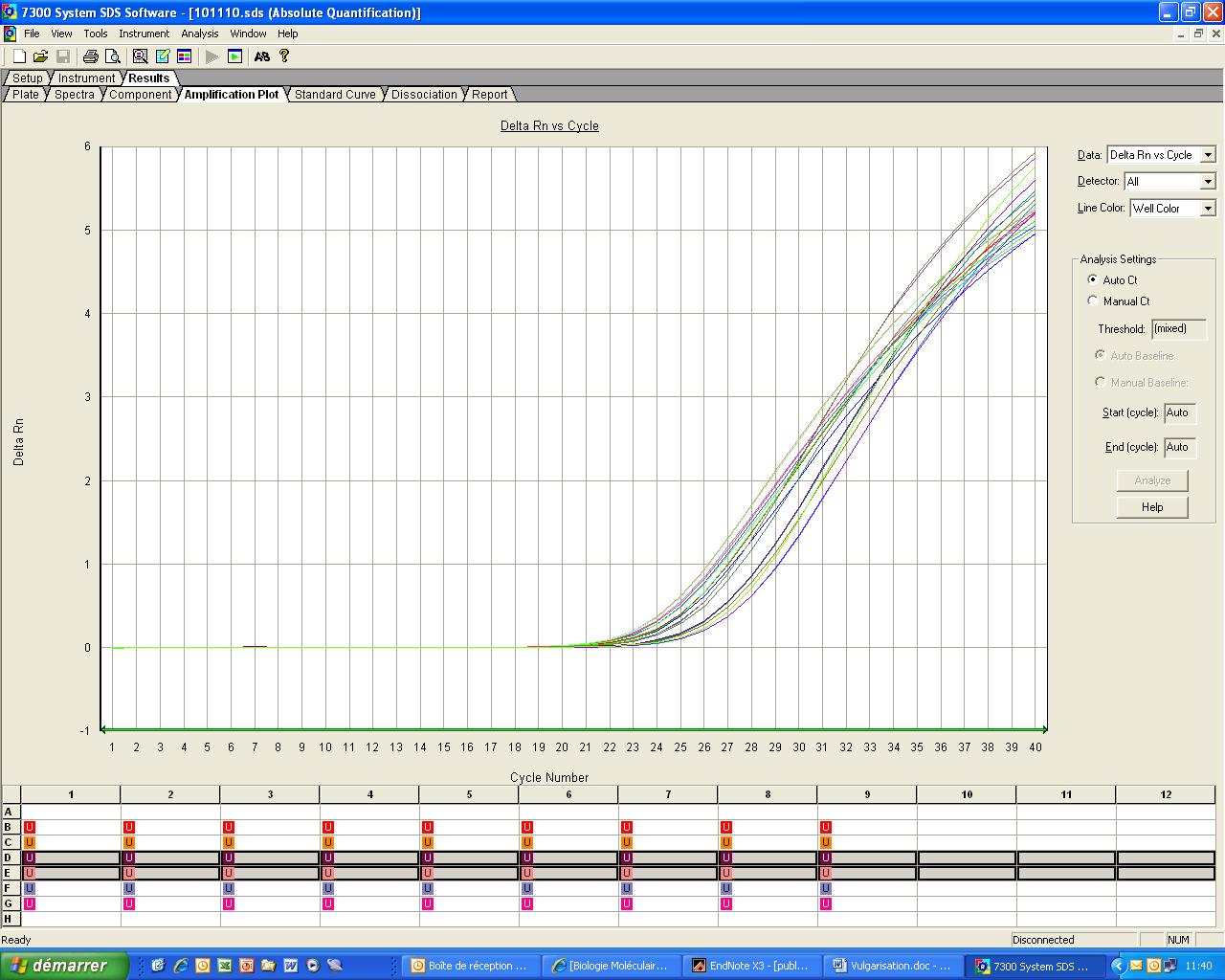1225x980 pixels.
Task: Open the Line Color dropdown
Action: (x=1208, y=209)
